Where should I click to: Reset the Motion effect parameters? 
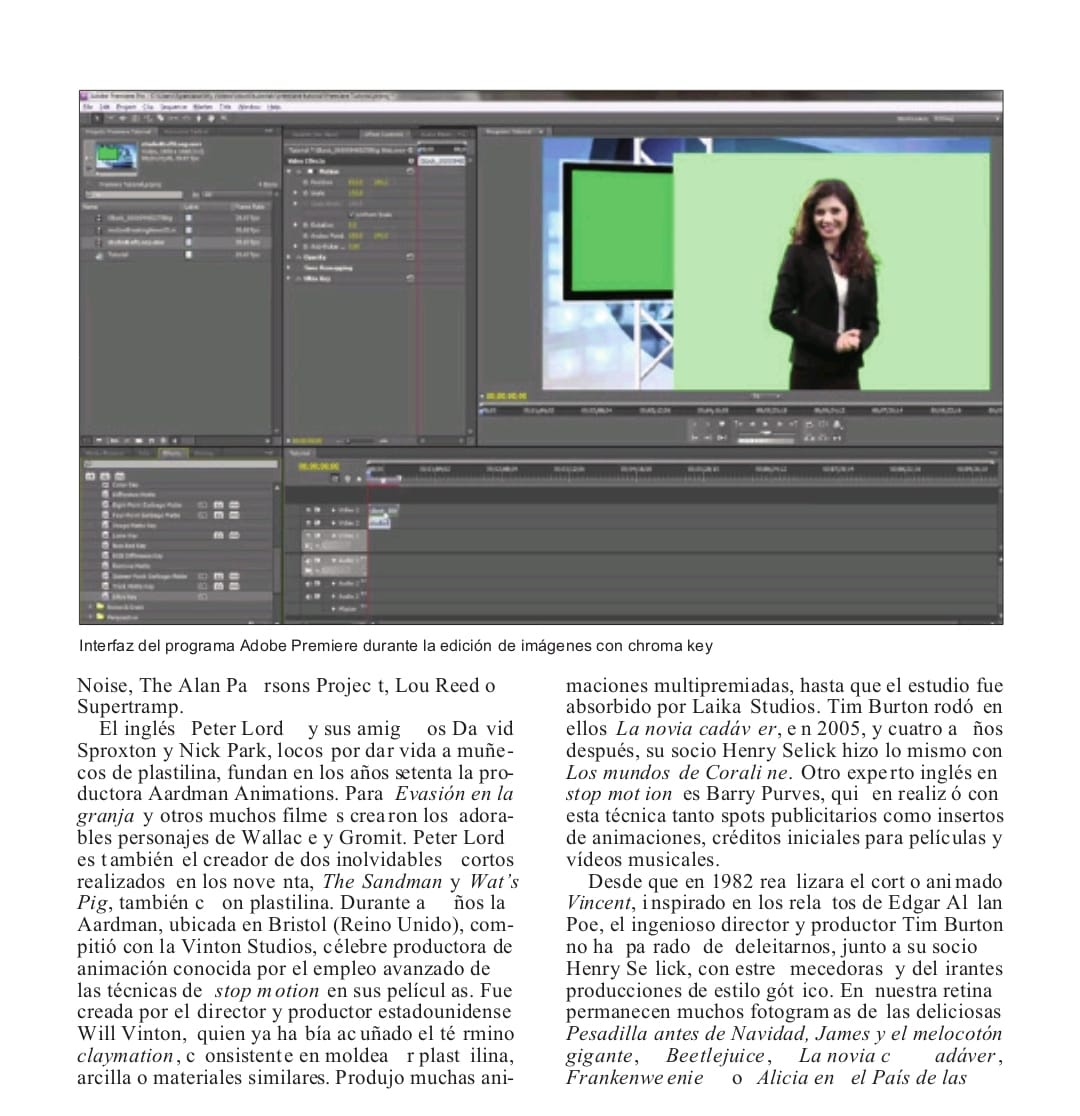(410, 171)
